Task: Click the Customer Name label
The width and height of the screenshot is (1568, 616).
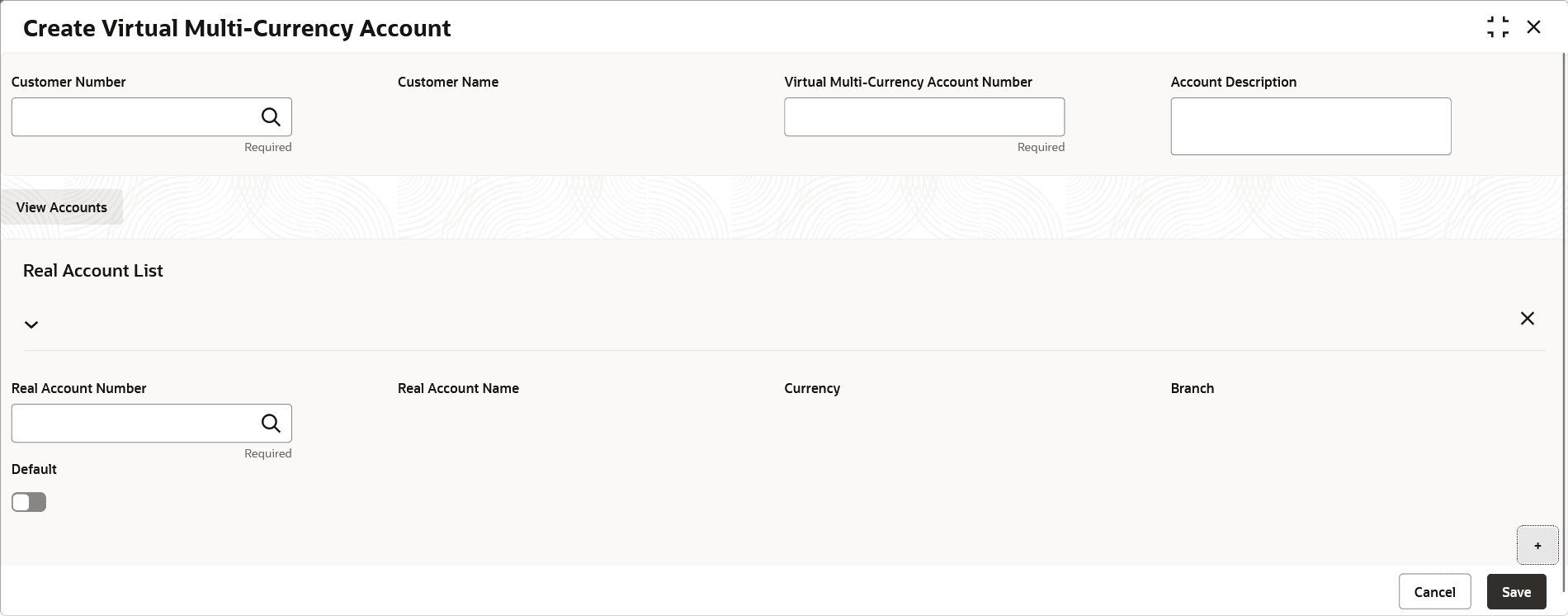Action: pyautogui.click(x=448, y=82)
